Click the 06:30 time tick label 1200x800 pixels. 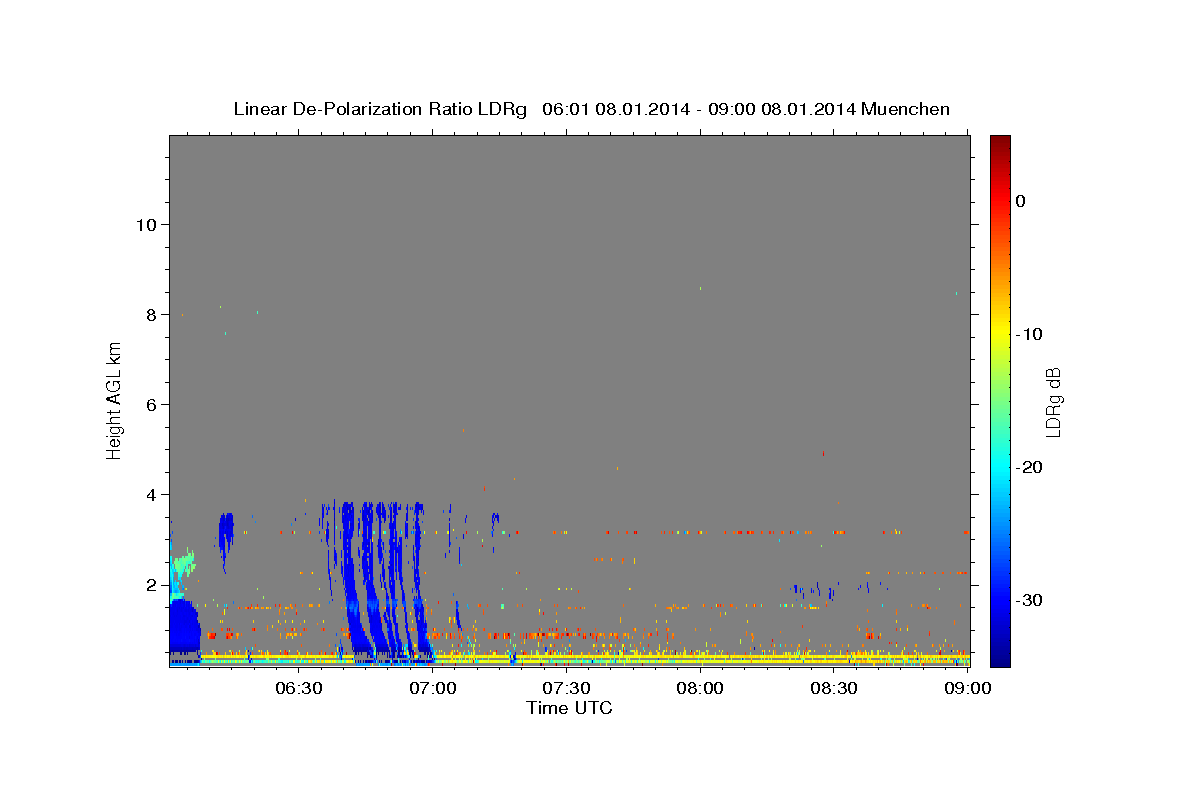click(x=298, y=688)
